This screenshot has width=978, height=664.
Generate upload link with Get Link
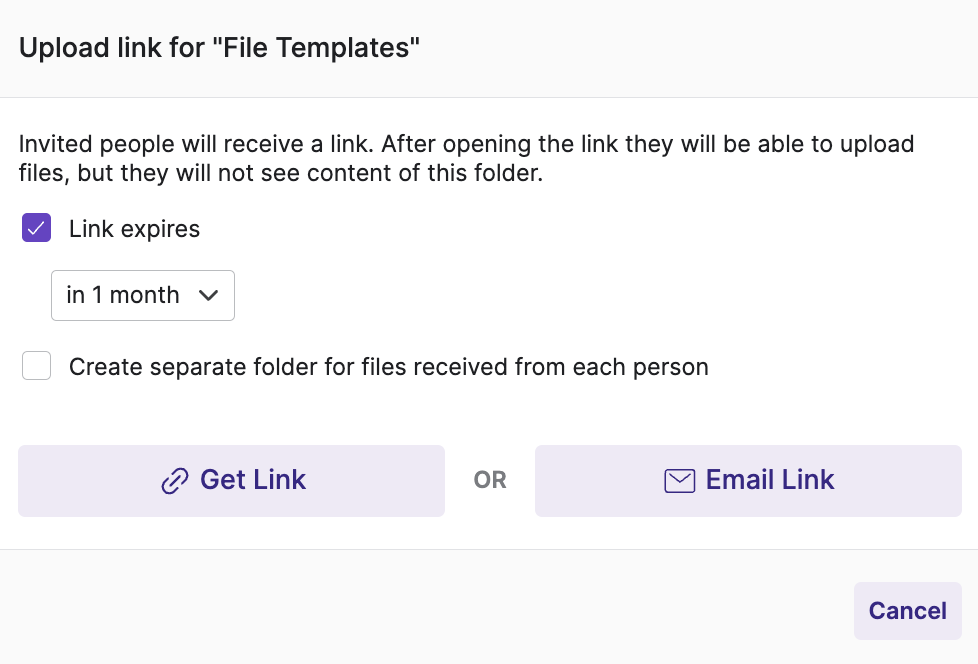[x=231, y=481]
